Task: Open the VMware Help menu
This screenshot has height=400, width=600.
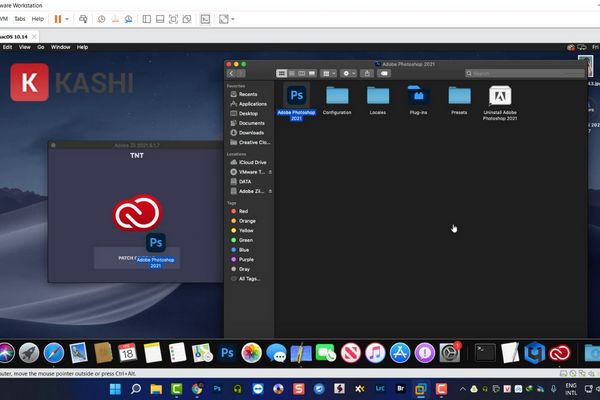Action: 38,19
